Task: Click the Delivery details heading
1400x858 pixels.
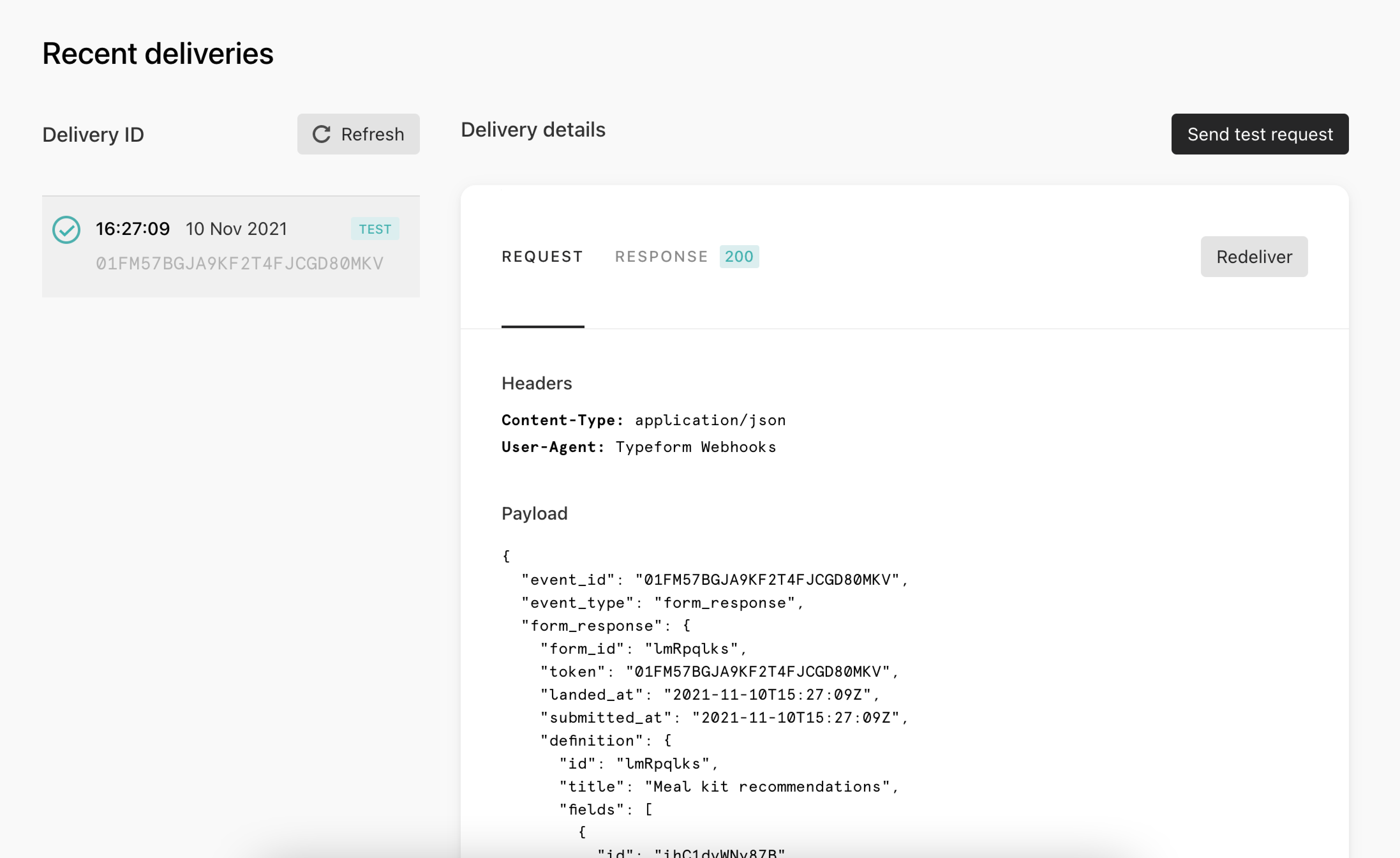Action: [x=533, y=130]
